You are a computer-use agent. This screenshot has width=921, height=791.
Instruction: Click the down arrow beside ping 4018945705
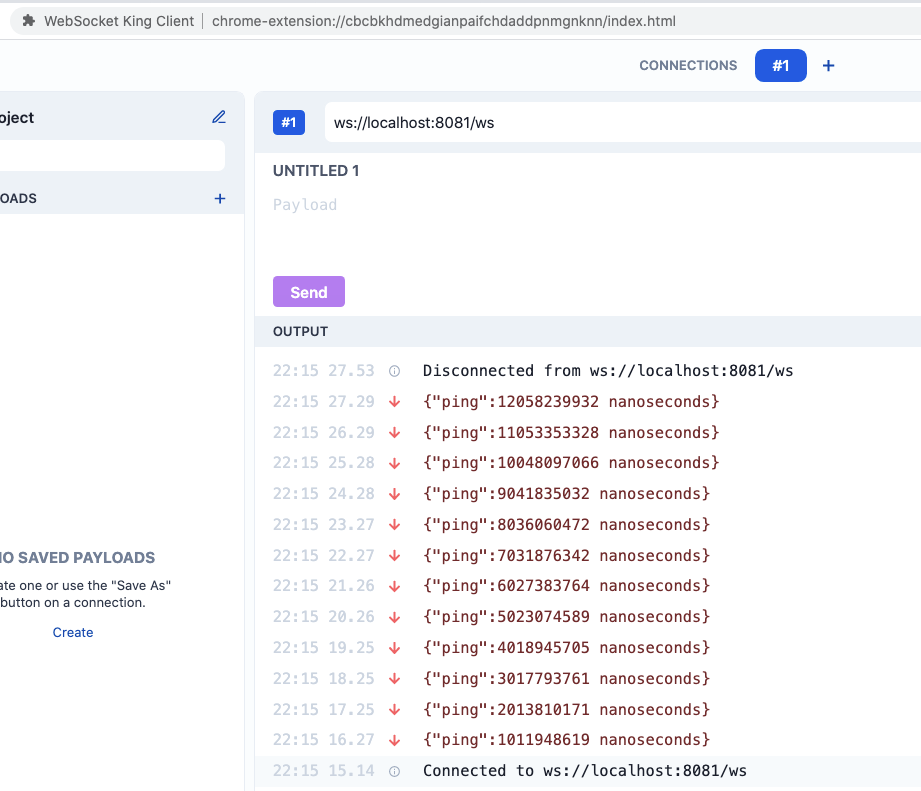pyautogui.click(x=395, y=648)
